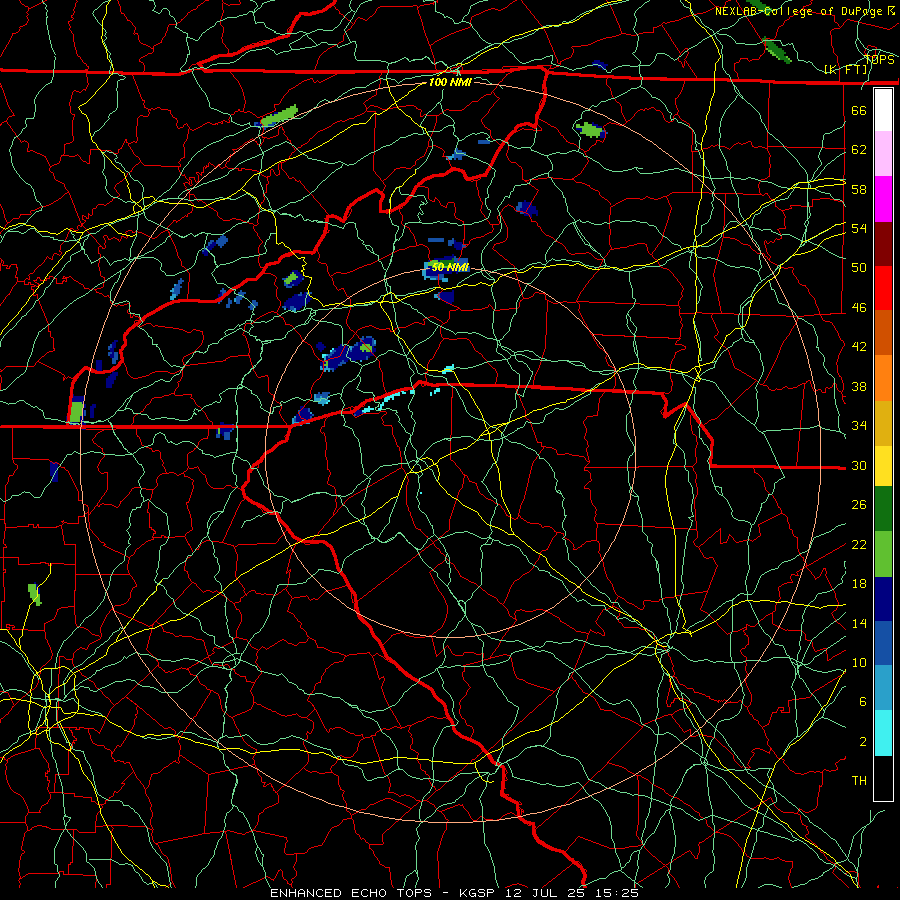The width and height of the screenshot is (900, 900).
Task: Click the magenta legend swatch
Action: point(883,199)
